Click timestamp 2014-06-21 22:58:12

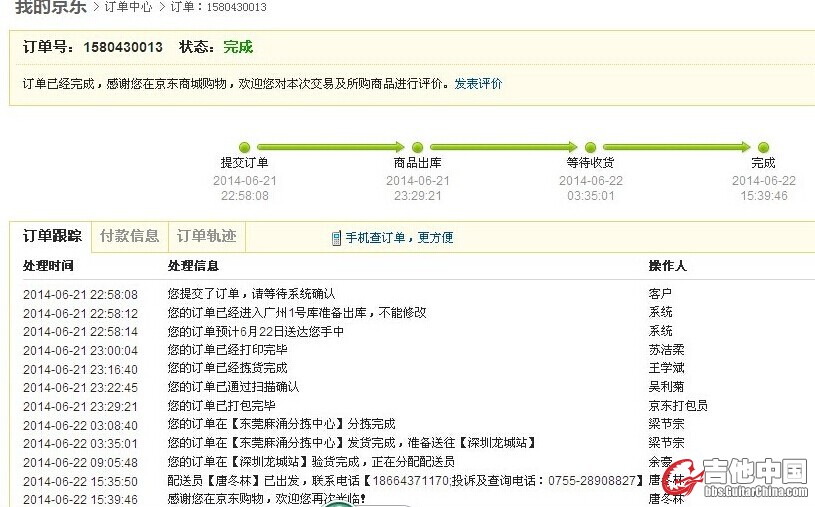pos(81,314)
